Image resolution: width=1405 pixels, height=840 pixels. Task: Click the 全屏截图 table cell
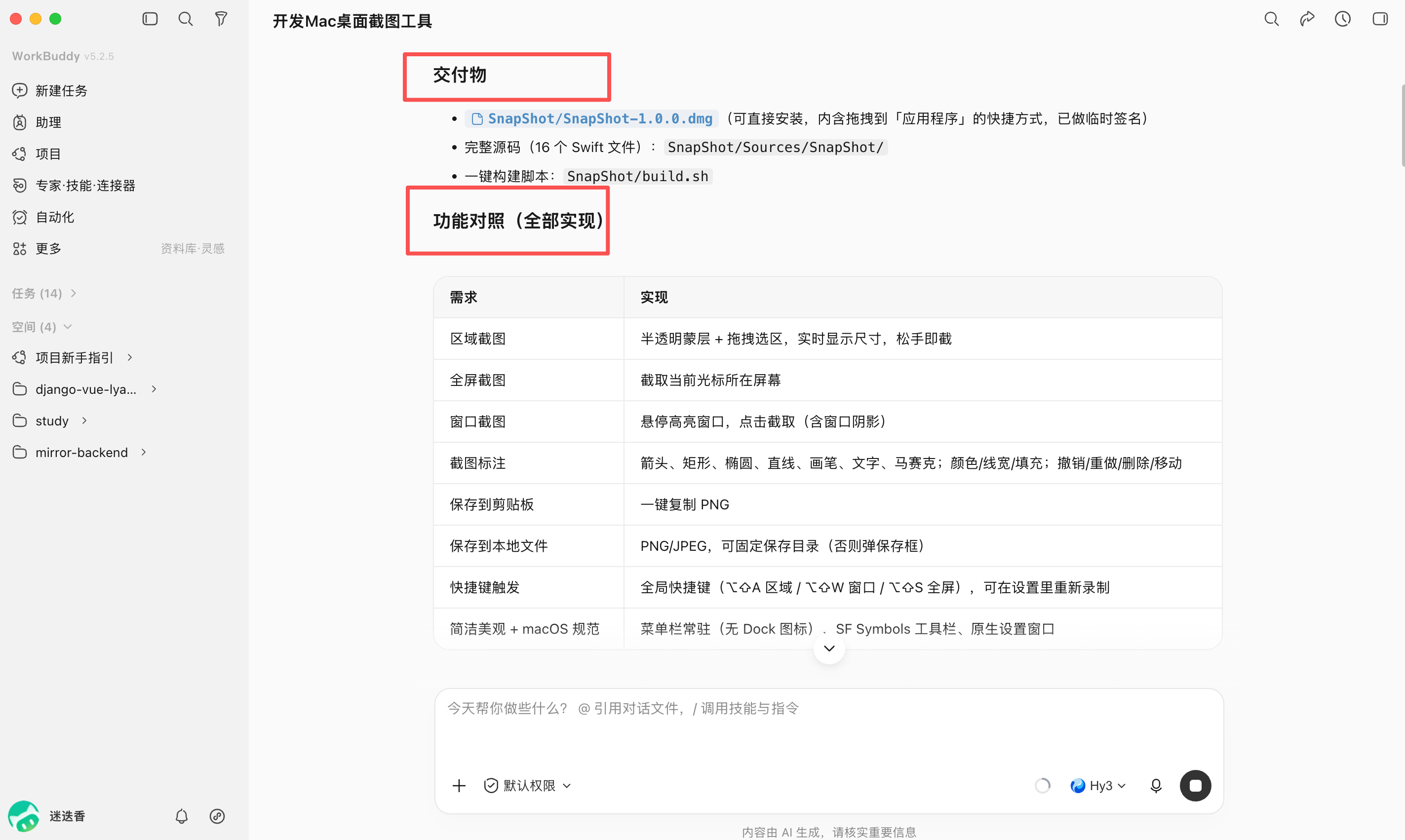click(529, 380)
